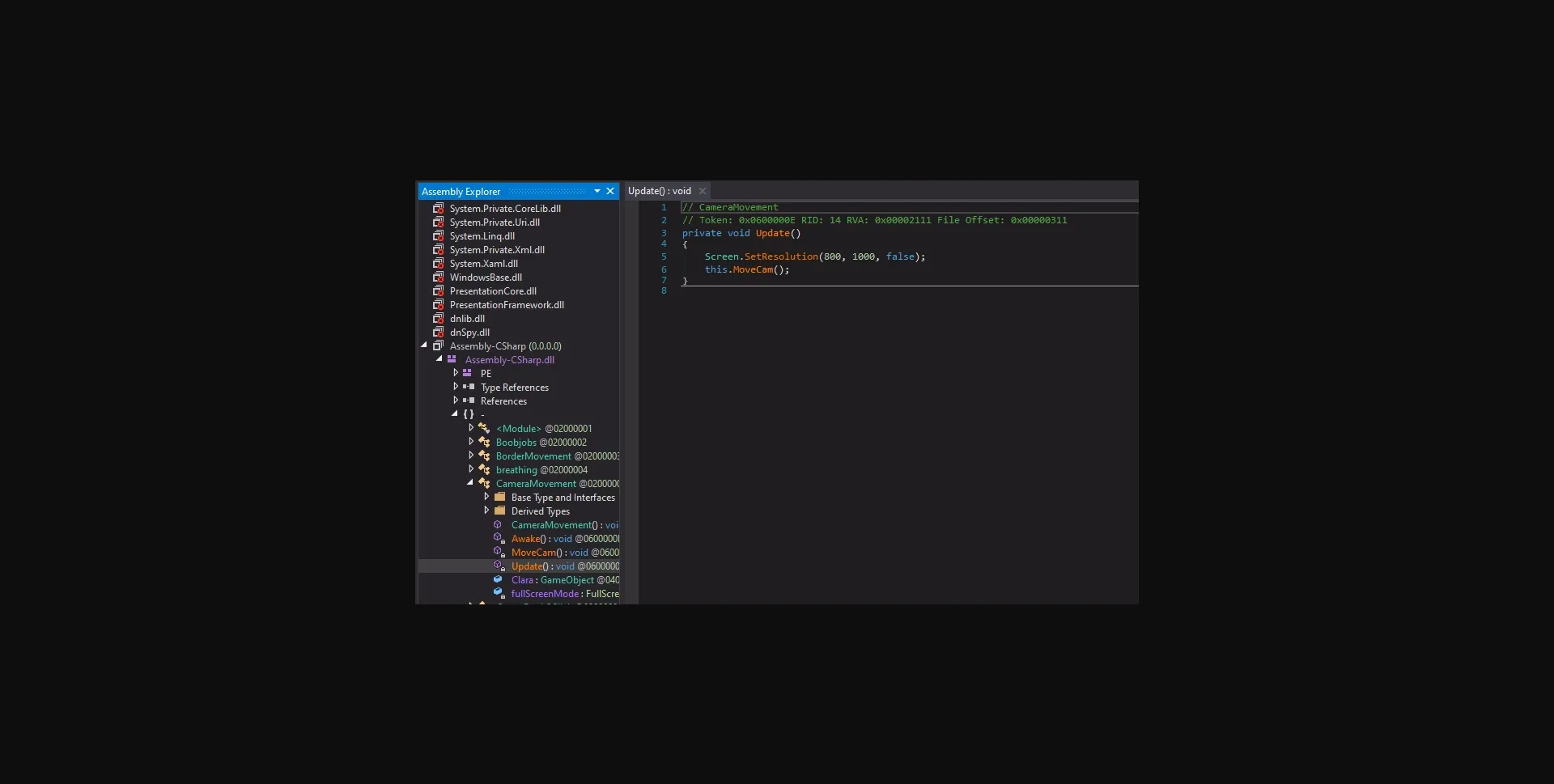The width and height of the screenshot is (1554, 784).
Task: Collapse the CameraMovement class
Action: tap(469, 482)
